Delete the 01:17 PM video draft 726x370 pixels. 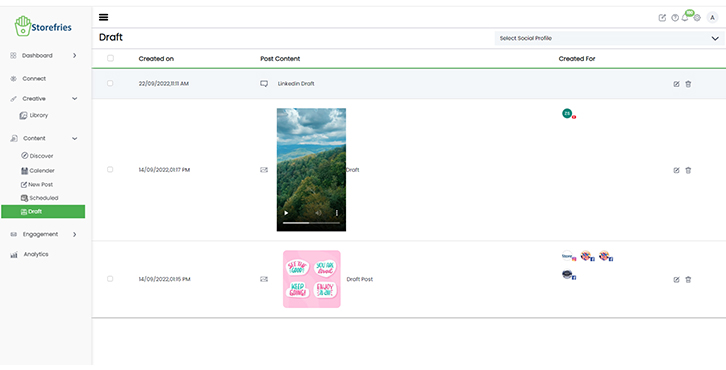pos(688,170)
